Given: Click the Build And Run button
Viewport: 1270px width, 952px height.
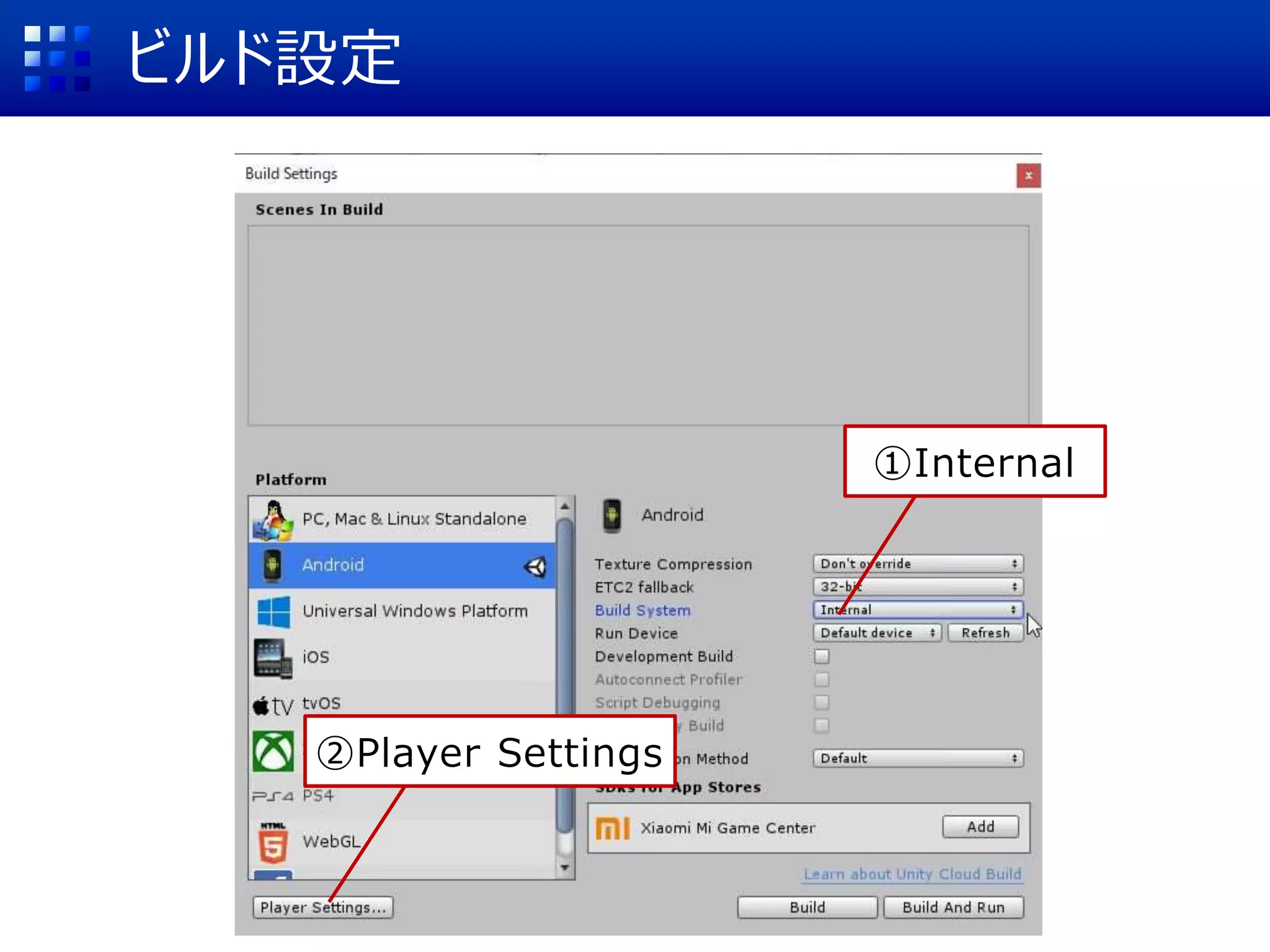Looking at the screenshot, I should click(x=954, y=907).
